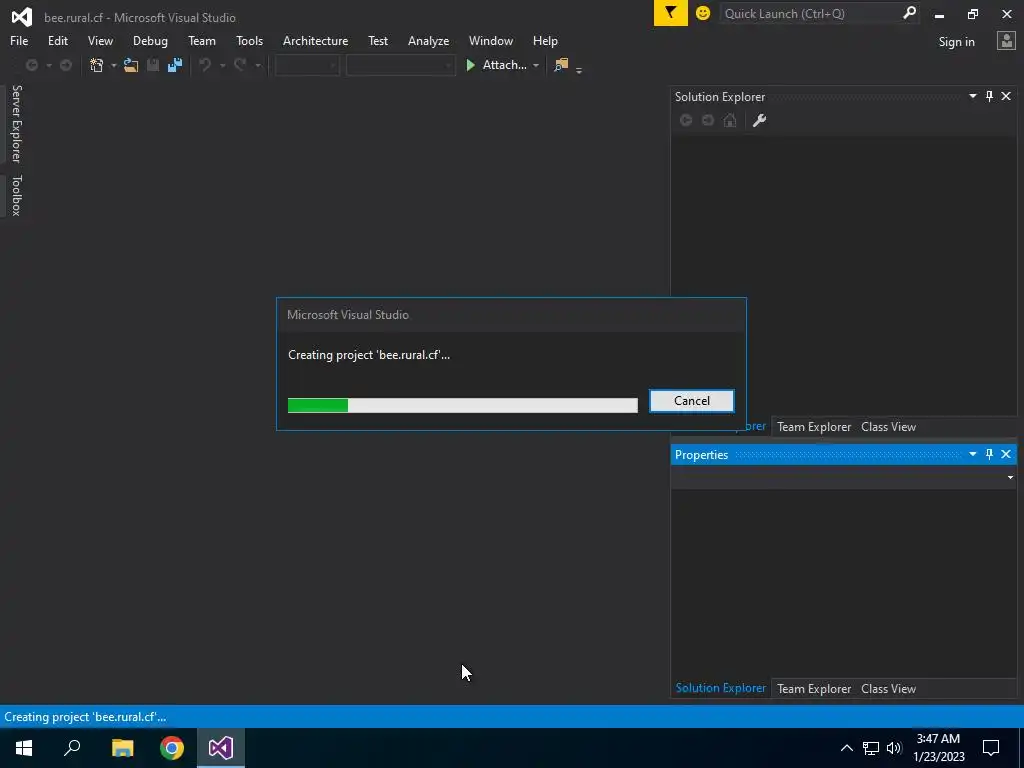Open the Windows action center notification icon
This screenshot has width=1024, height=768.
pyautogui.click(x=991, y=748)
